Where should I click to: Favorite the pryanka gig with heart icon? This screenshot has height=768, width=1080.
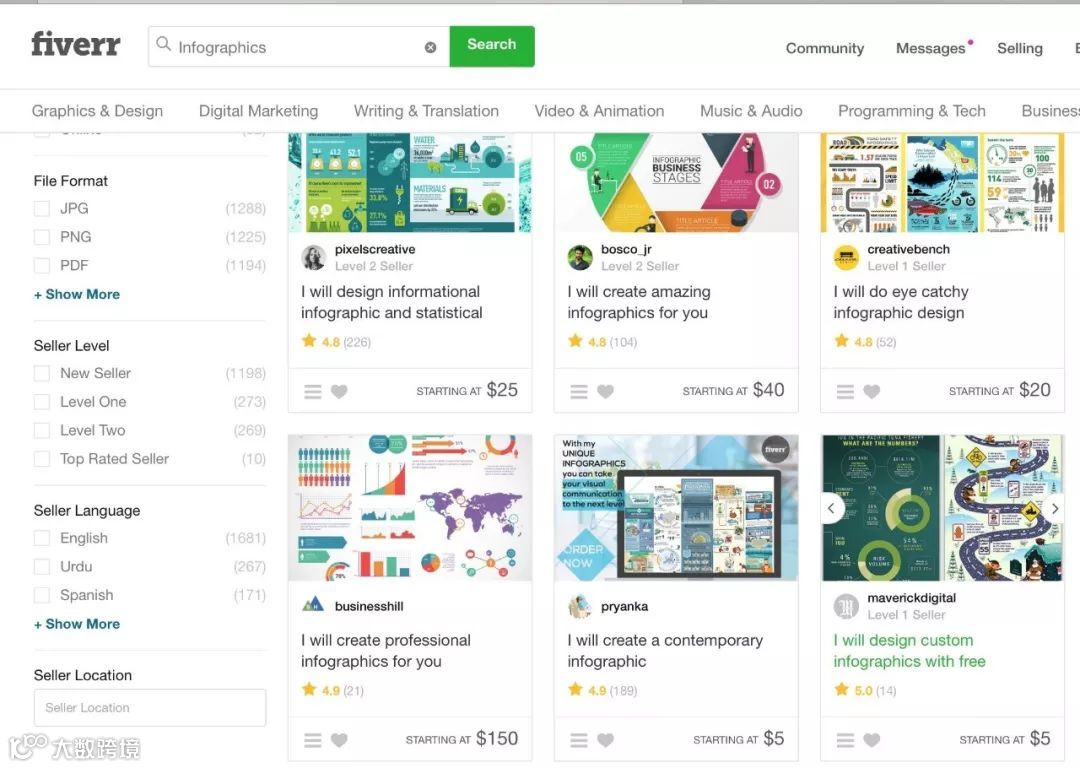click(605, 740)
